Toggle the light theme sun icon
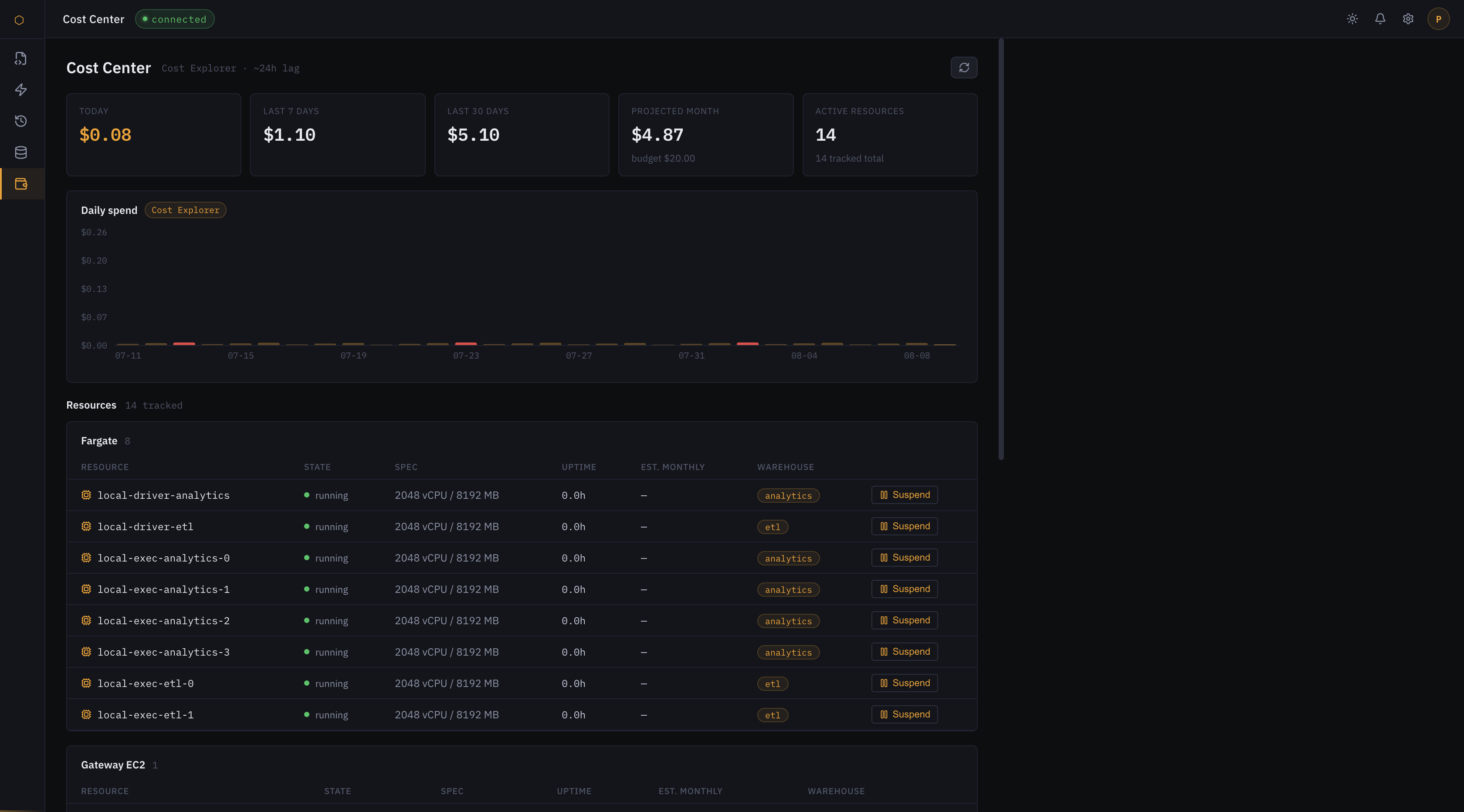 tap(1352, 19)
